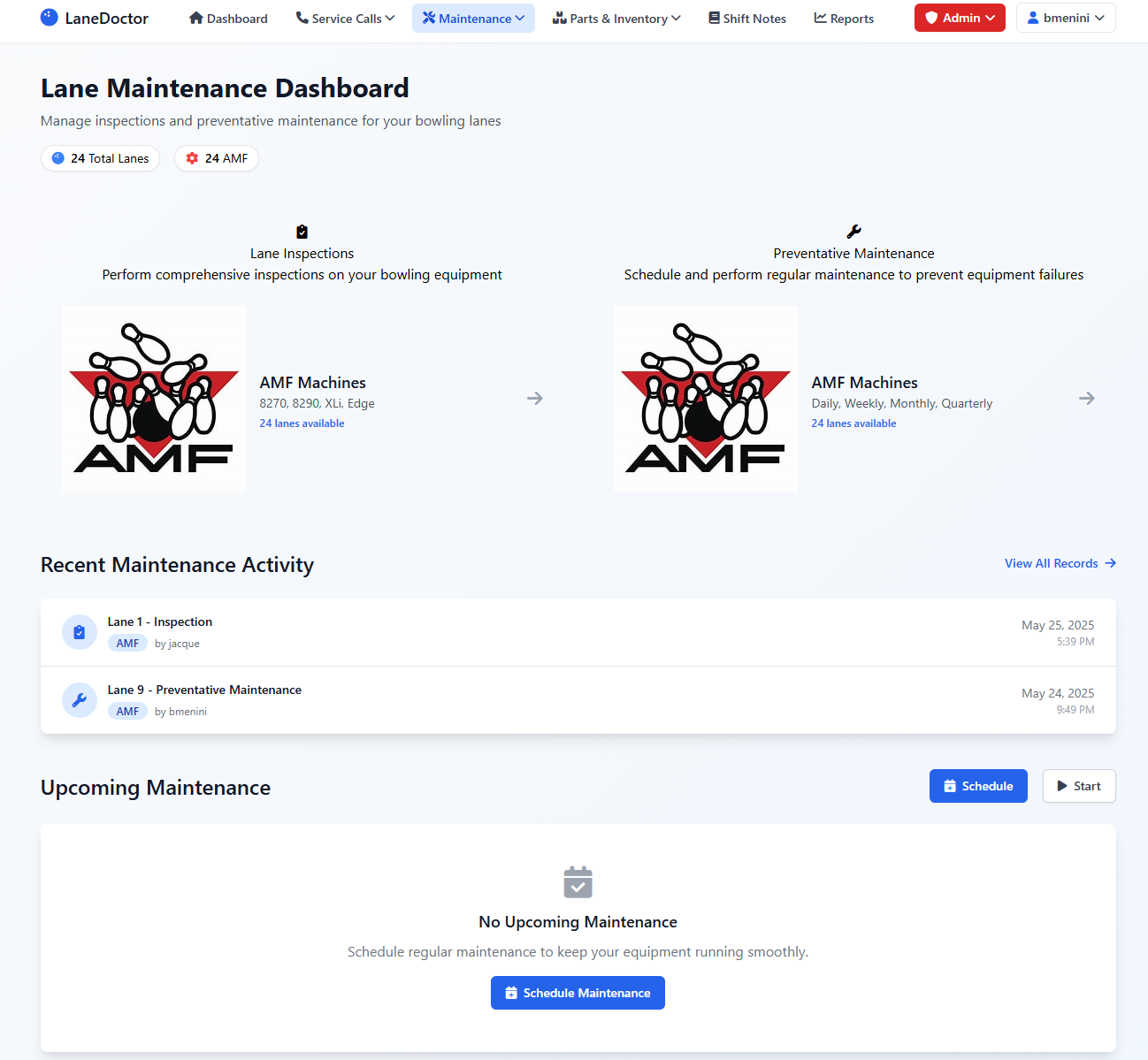Click the clipboard icon for Lane 1 Inspection

[80, 632]
